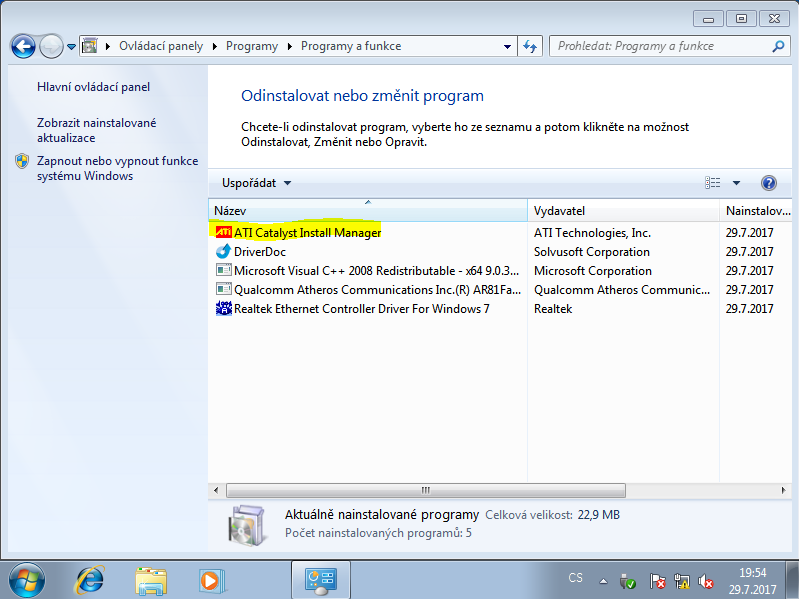Select Ovládací panely breadcrumb
This screenshot has height=599, width=799.
click(x=161, y=46)
